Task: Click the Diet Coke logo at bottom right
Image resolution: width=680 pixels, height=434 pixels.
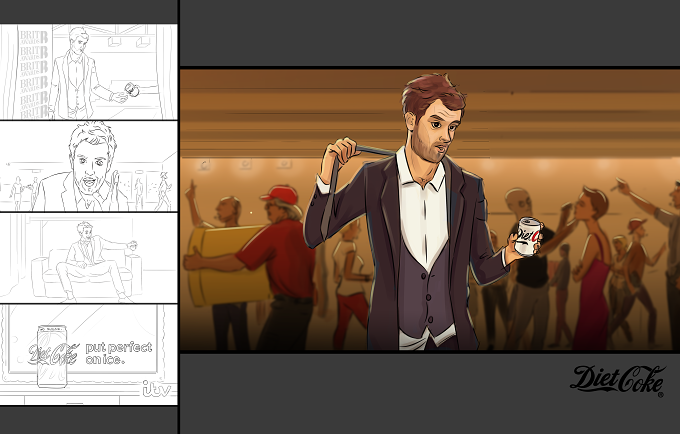Action: 618,380
